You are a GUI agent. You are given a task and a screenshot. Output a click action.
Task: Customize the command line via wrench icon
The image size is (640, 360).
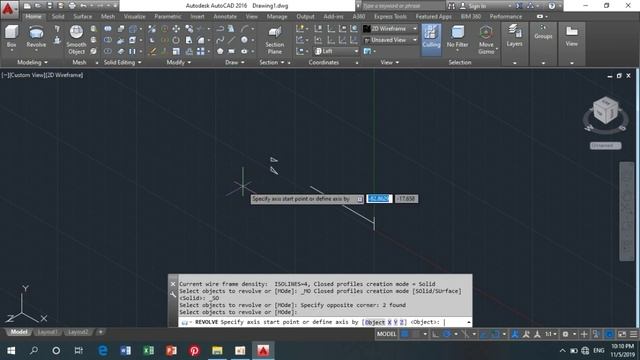click(173, 294)
